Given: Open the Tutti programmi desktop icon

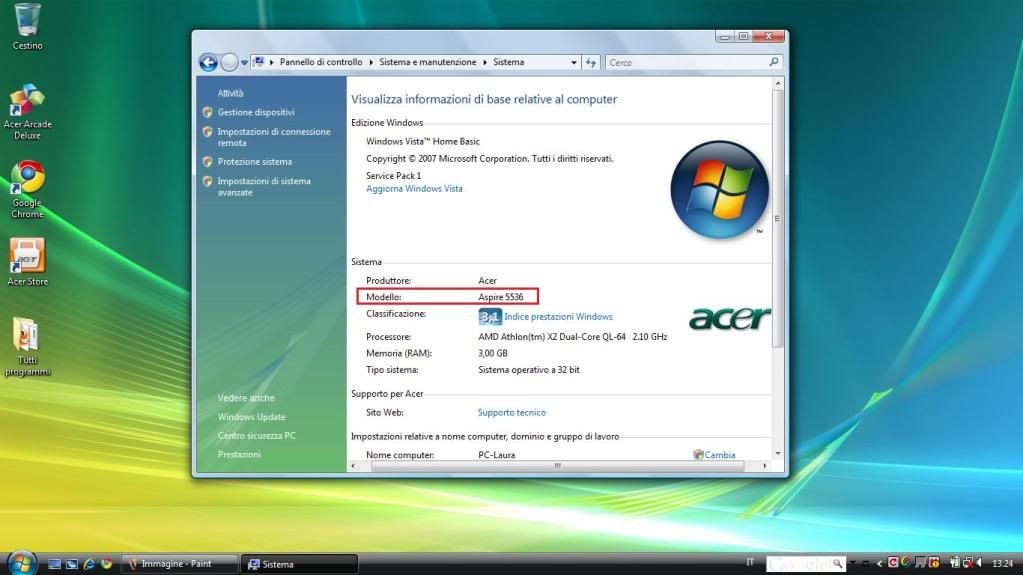Looking at the screenshot, I should [27, 346].
